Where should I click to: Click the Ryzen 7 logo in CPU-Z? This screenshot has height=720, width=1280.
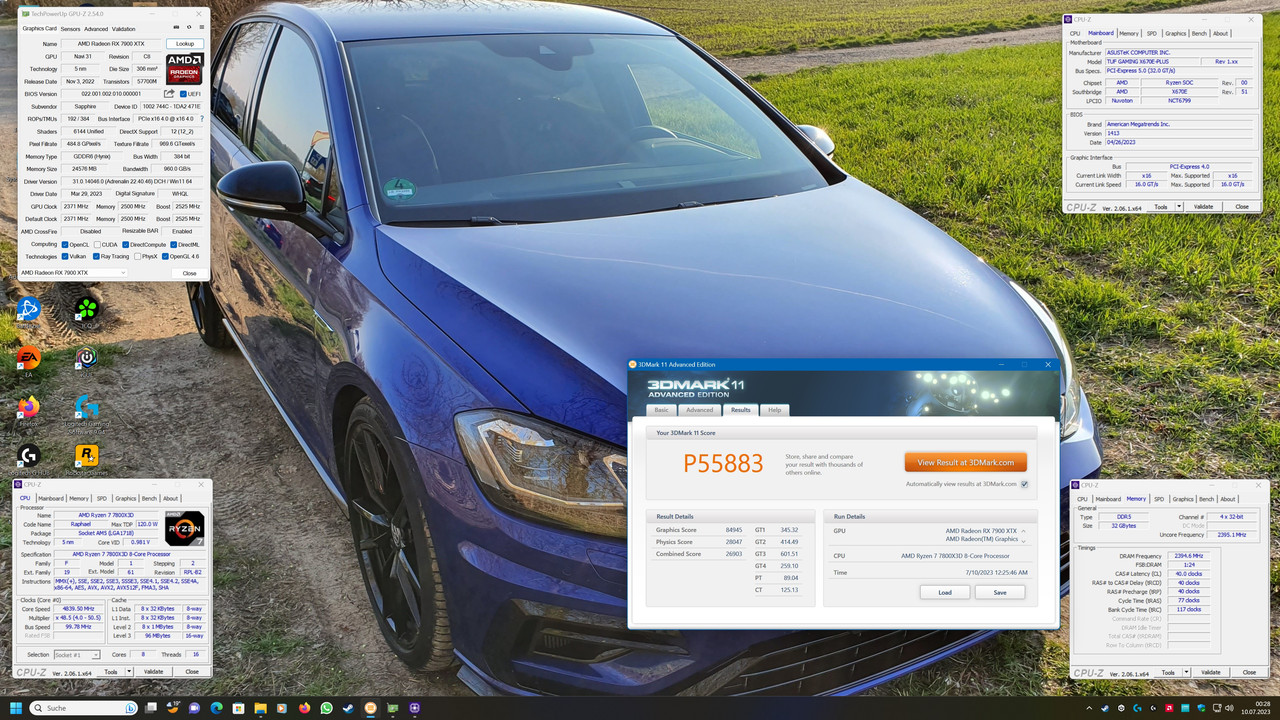click(x=184, y=528)
